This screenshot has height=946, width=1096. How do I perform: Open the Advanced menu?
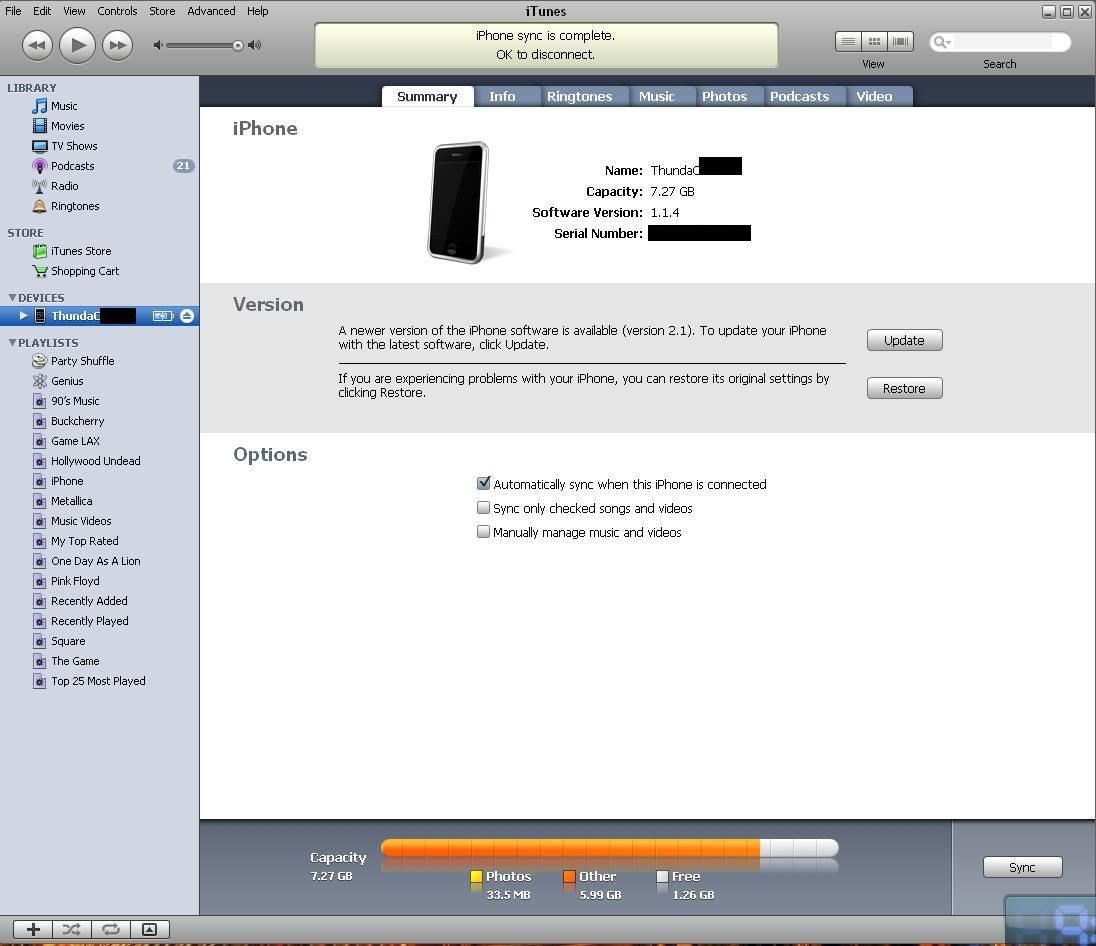(211, 10)
